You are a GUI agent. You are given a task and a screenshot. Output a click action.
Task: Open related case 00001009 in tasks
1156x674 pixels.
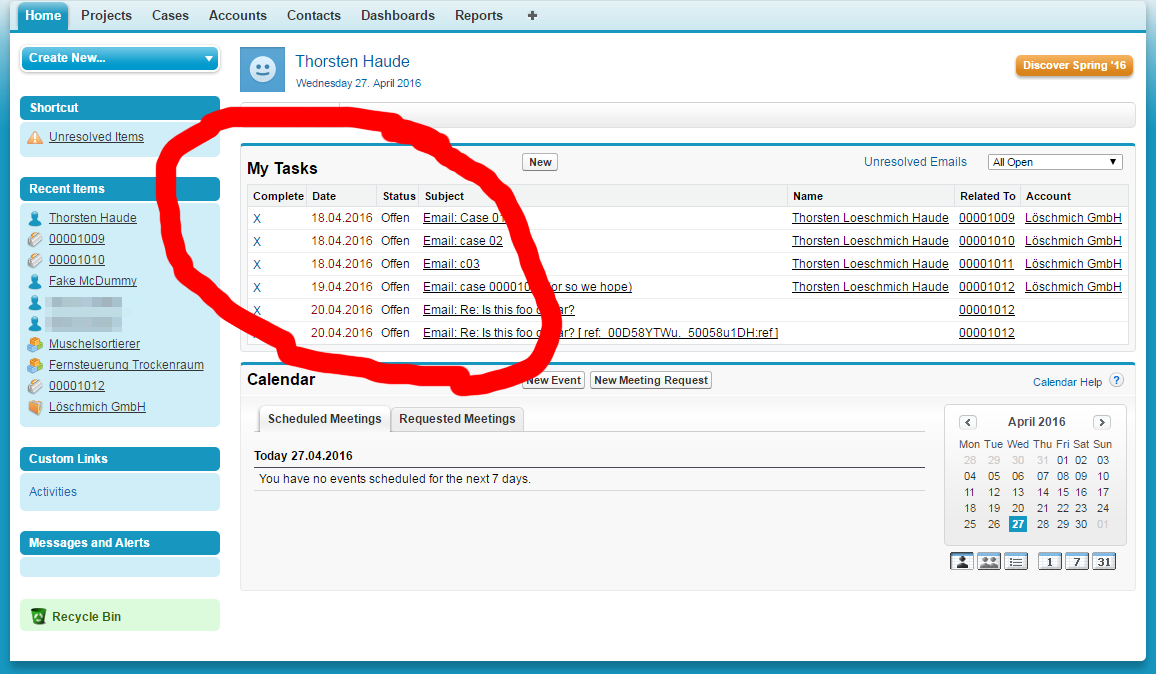986,218
